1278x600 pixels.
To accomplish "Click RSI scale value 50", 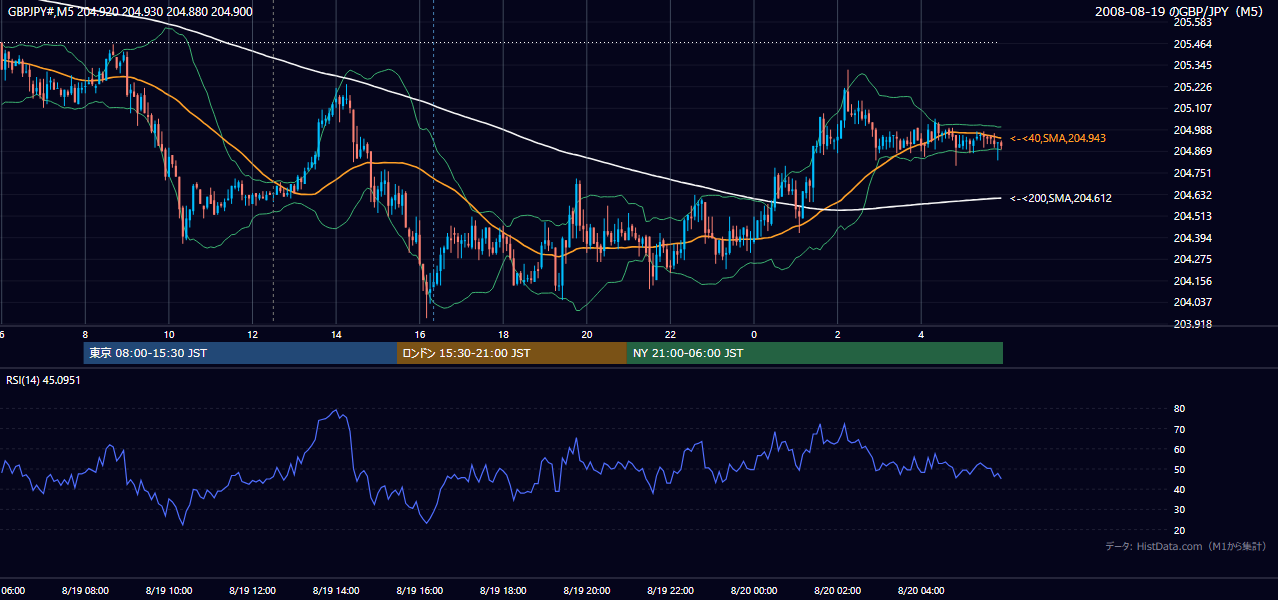I will point(1179,469).
